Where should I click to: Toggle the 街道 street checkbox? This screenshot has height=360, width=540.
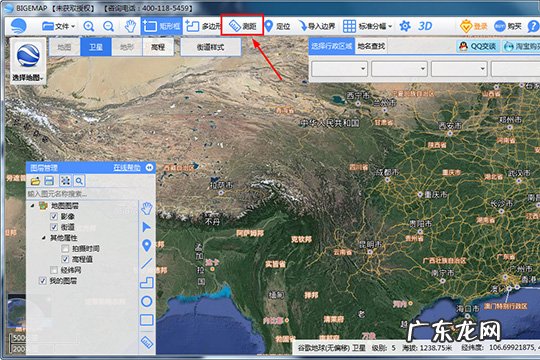tap(54, 227)
